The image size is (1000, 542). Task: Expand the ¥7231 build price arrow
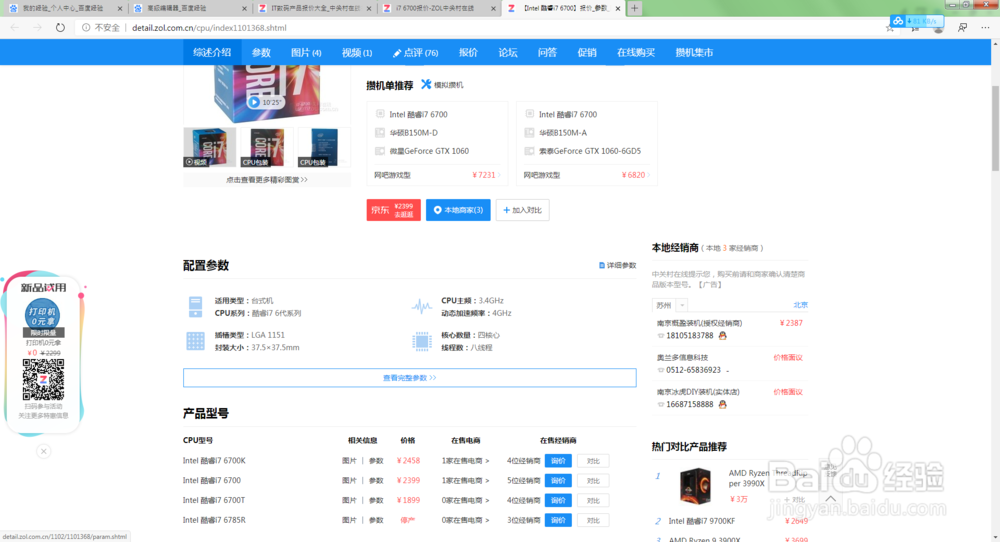click(x=499, y=175)
